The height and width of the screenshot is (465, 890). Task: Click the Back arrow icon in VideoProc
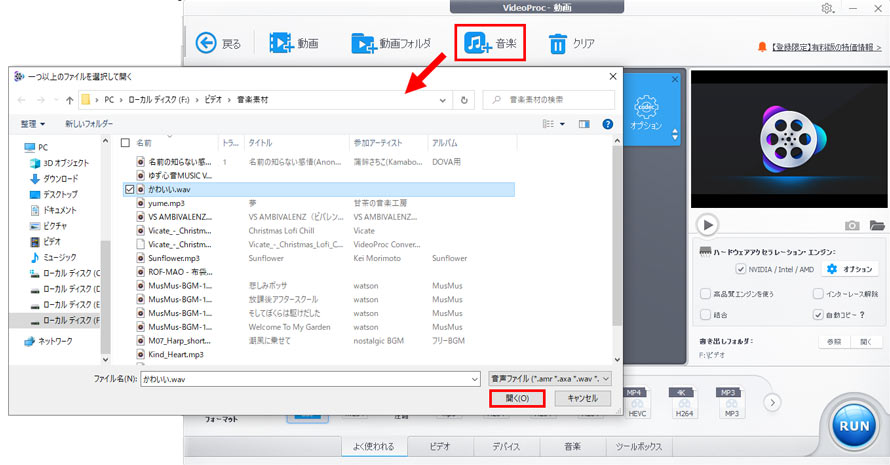(x=206, y=43)
